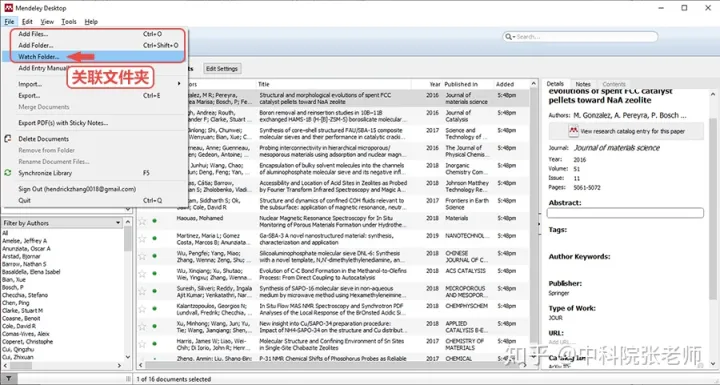720x385 pixels.
Task: Toggle favorite star for Wu, Xinqiang row
Action: pyautogui.click(x=142, y=274)
